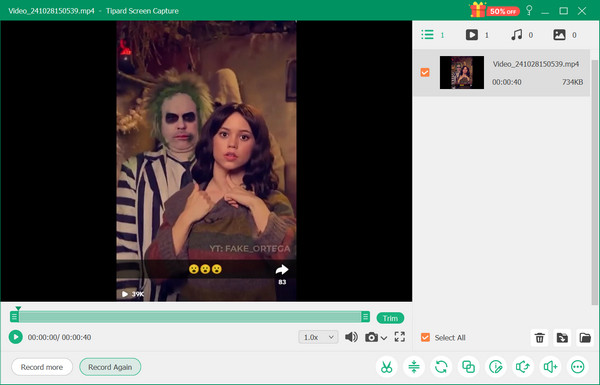Select the Video_241028150539.mp4 thumbnail
Viewport: 600px width, 385px height.
tap(461, 72)
